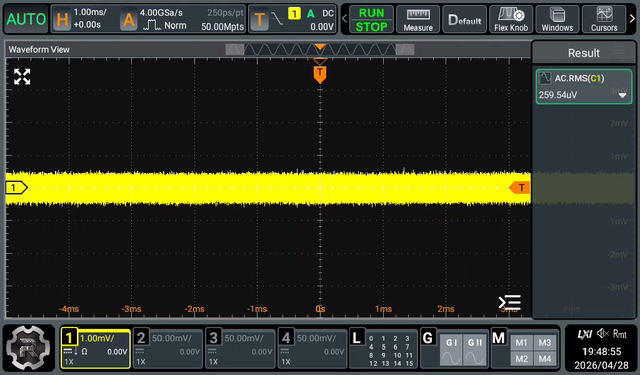Select channel 1 ground level marker
The image size is (640, 375).
(16, 188)
